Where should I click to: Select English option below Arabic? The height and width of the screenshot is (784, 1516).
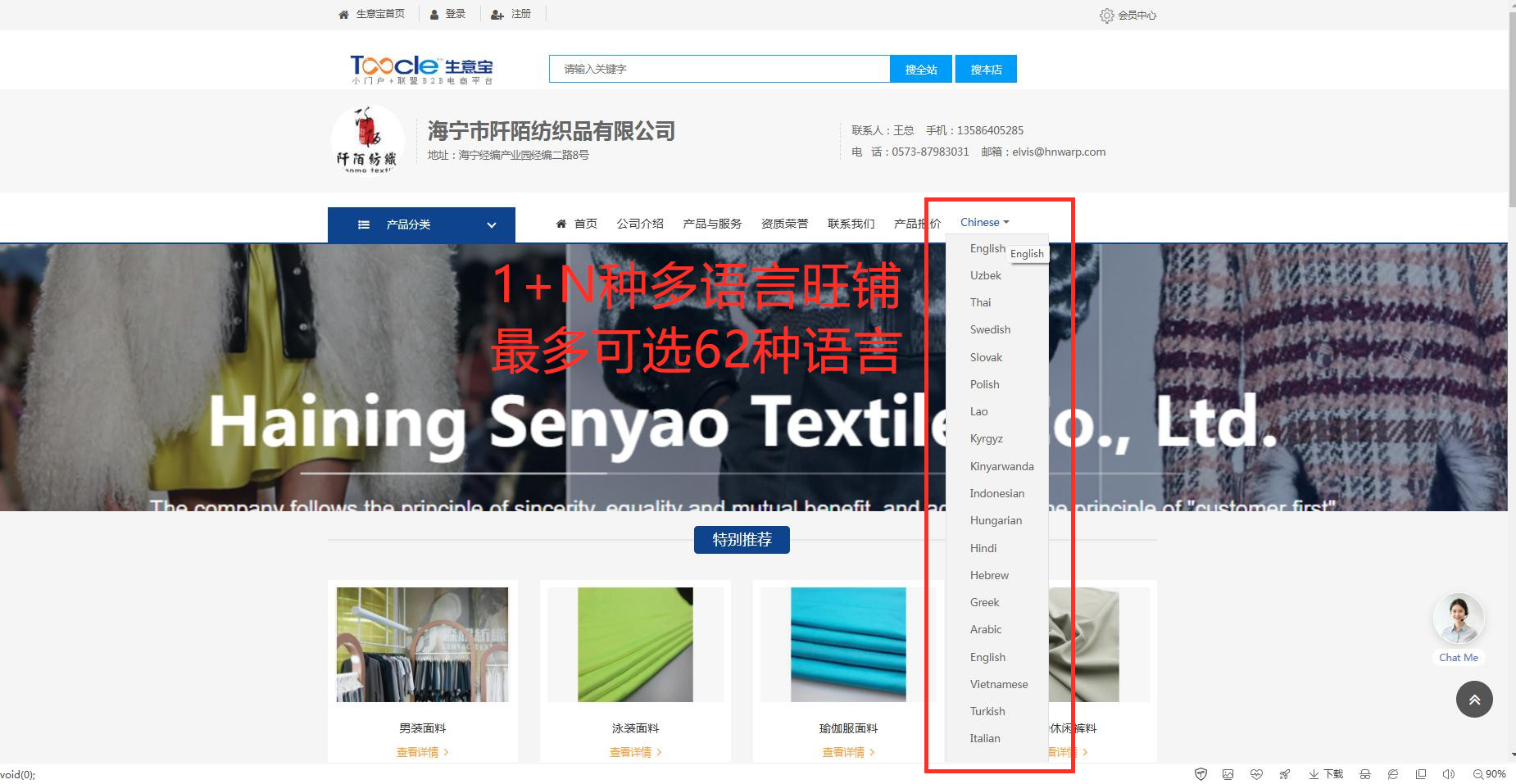click(987, 657)
